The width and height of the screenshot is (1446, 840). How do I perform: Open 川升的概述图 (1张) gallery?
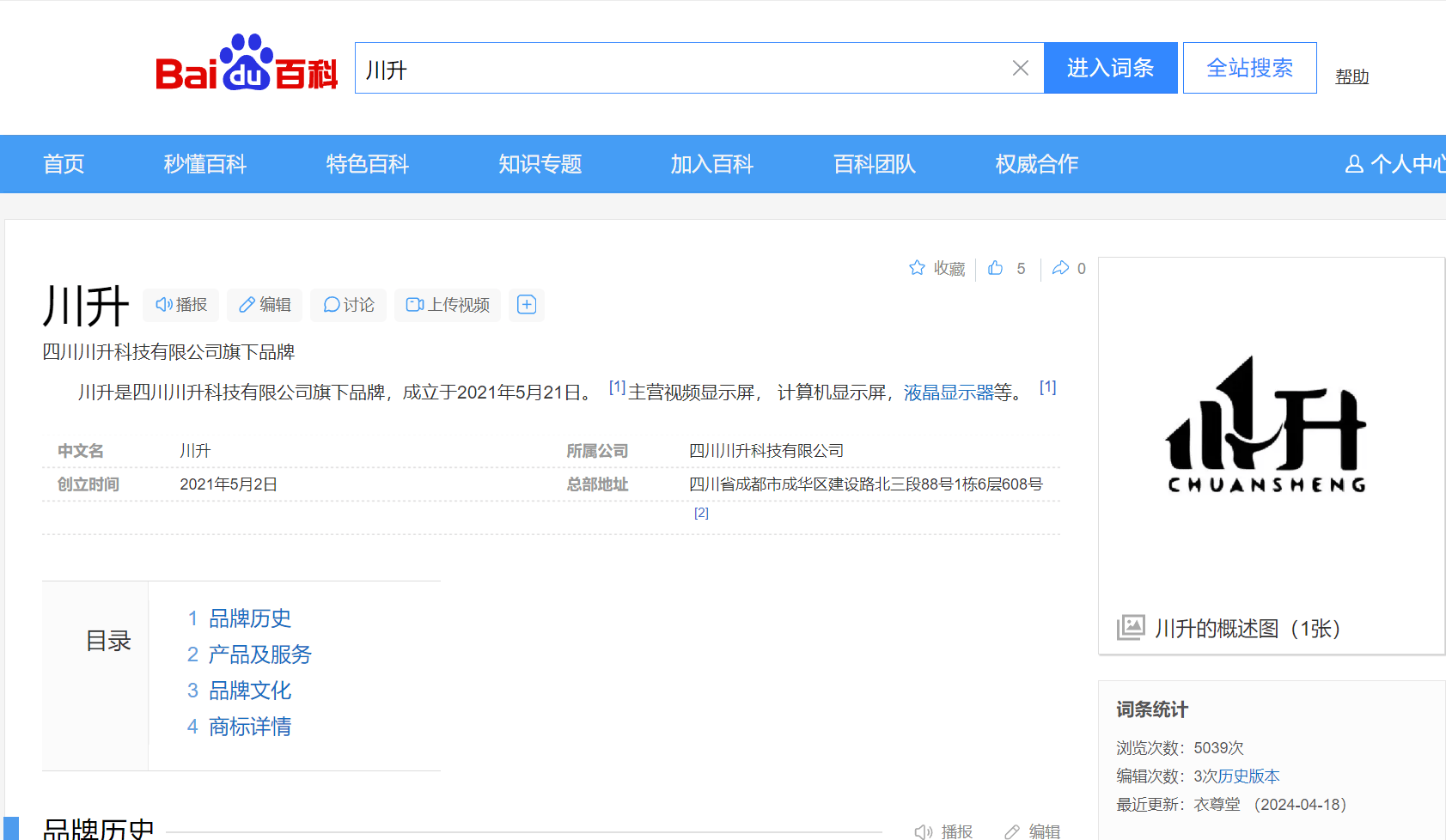[x=1248, y=629]
